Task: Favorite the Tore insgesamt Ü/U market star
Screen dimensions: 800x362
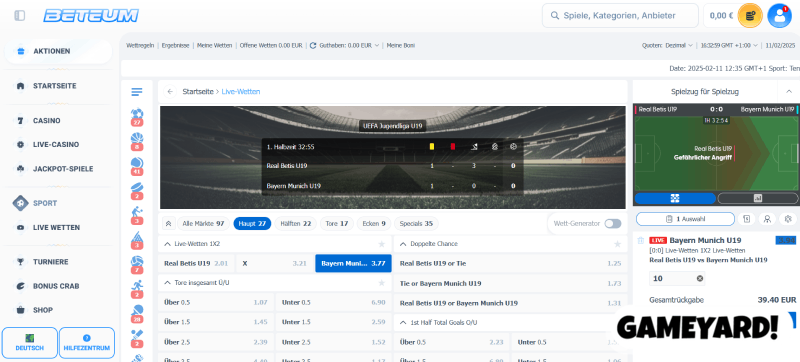Action: click(381, 282)
